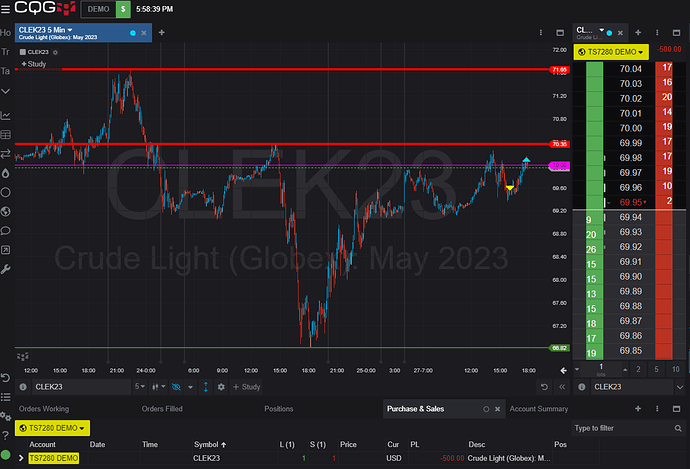This screenshot has height=469, width=690.
Task: Click the green dollar sign button
Action: click(x=123, y=9)
